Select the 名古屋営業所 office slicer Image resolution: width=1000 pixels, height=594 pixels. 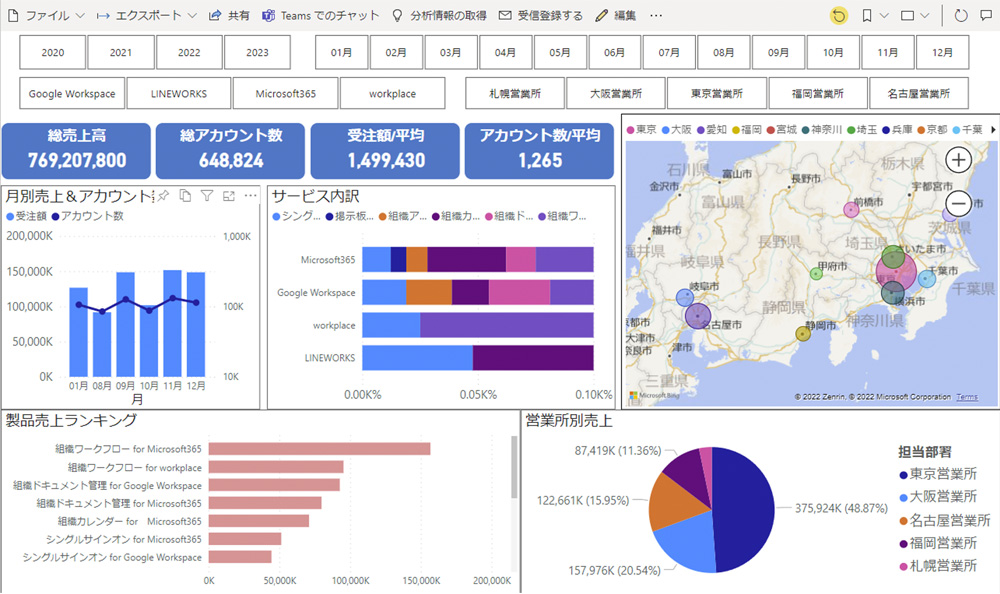918,94
